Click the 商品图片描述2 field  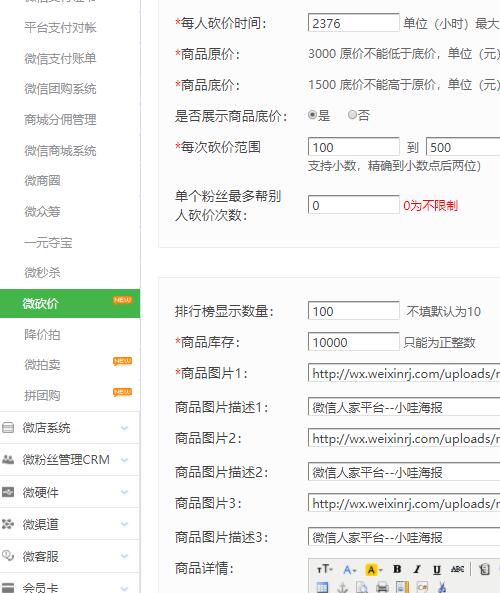point(404,472)
